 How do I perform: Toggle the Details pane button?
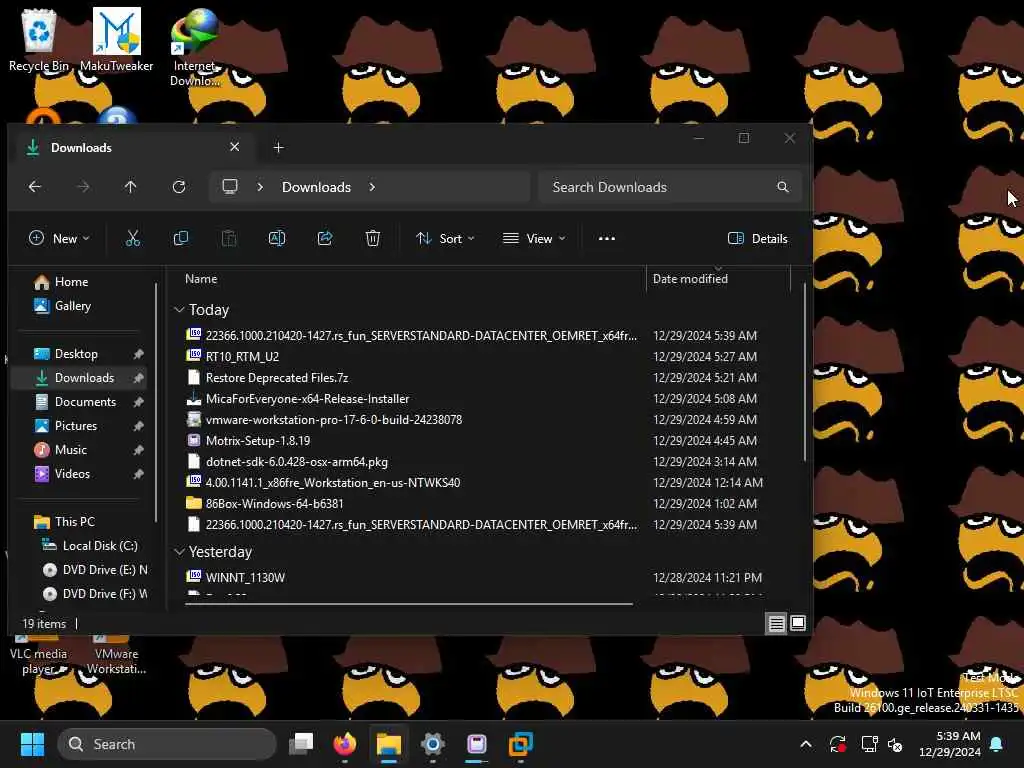click(x=758, y=238)
